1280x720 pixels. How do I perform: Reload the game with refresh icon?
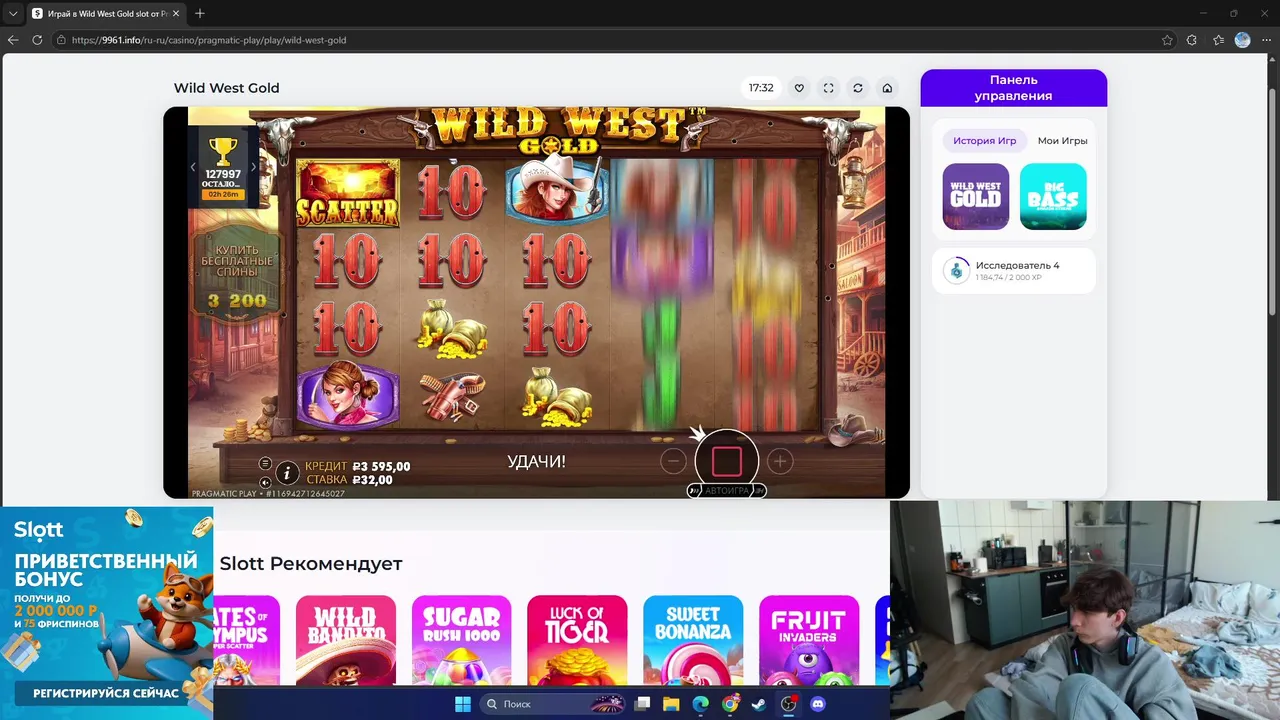(x=857, y=88)
